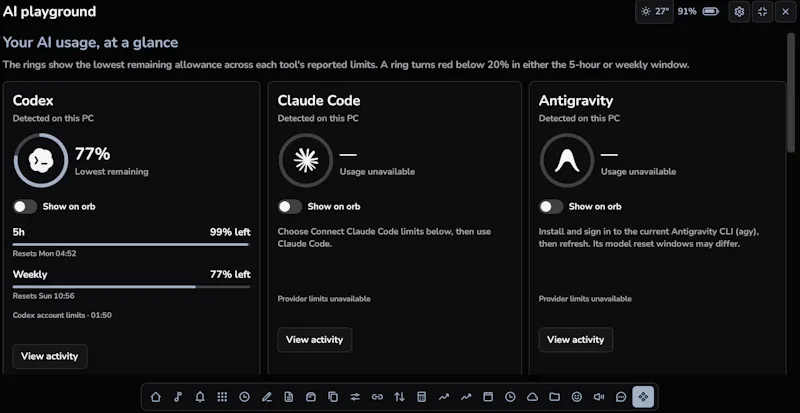The width and height of the screenshot is (800, 413).
Task: Click "Provider limits unavailable" on Antigravity card
Action: point(585,299)
